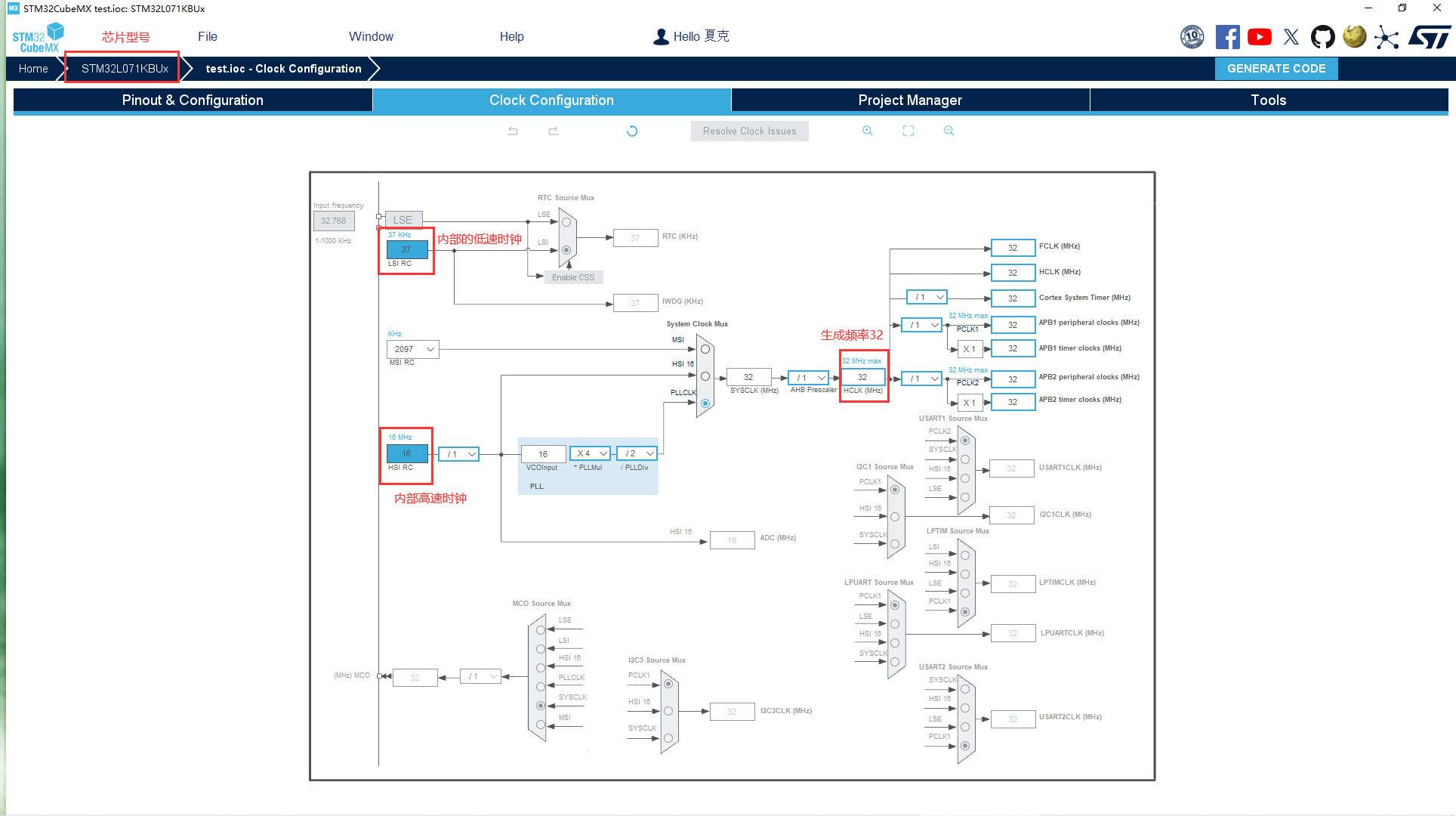Select PCLK1 in USART2 Source Mux
This screenshot has width=1456, height=816.
click(965, 746)
